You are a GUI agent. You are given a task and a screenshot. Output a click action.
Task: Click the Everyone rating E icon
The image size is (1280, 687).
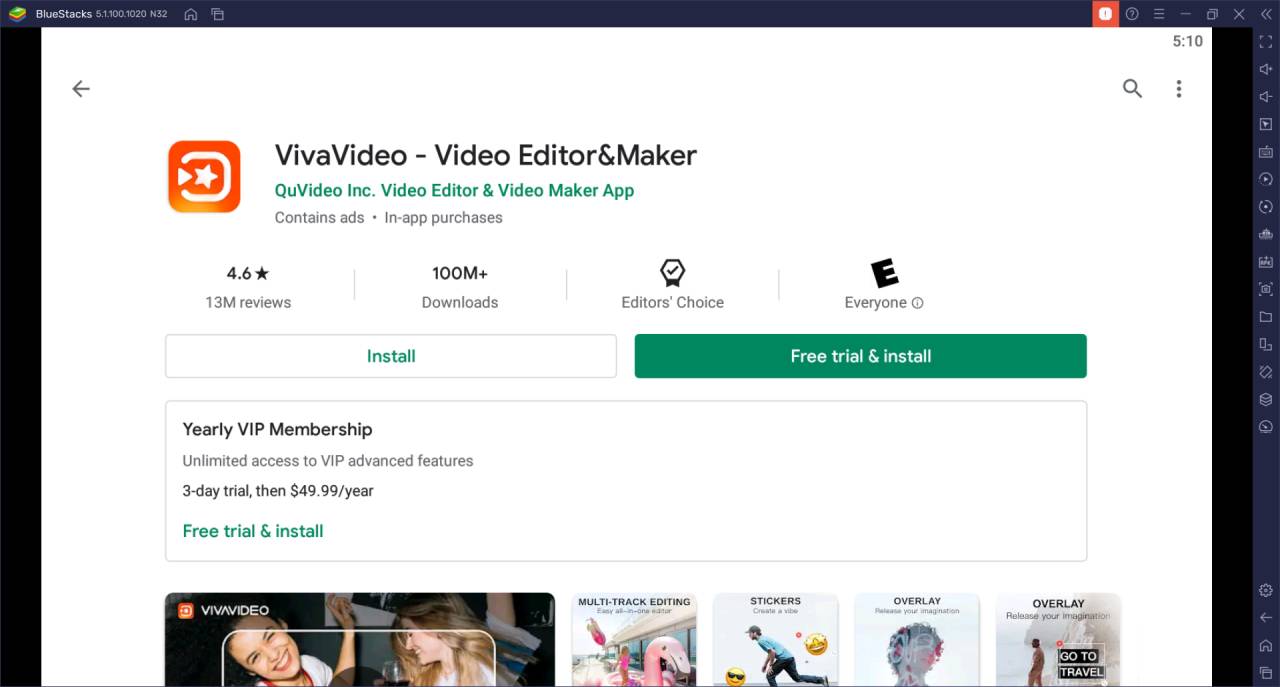(884, 273)
